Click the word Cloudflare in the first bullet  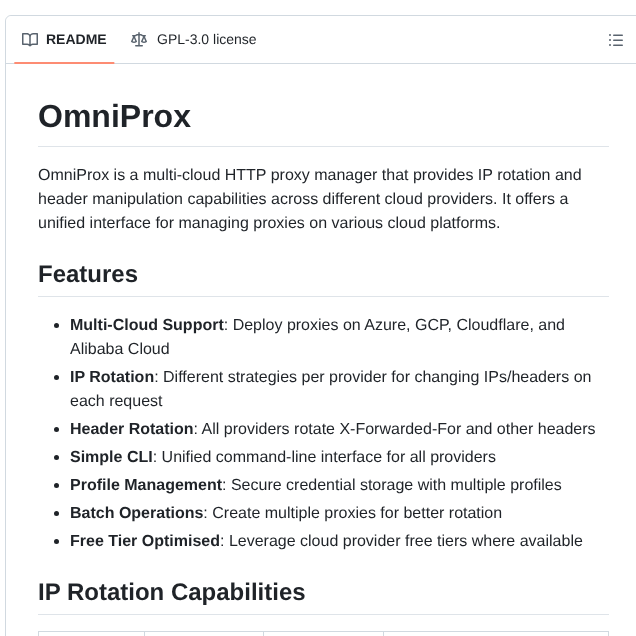coord(491,325)
